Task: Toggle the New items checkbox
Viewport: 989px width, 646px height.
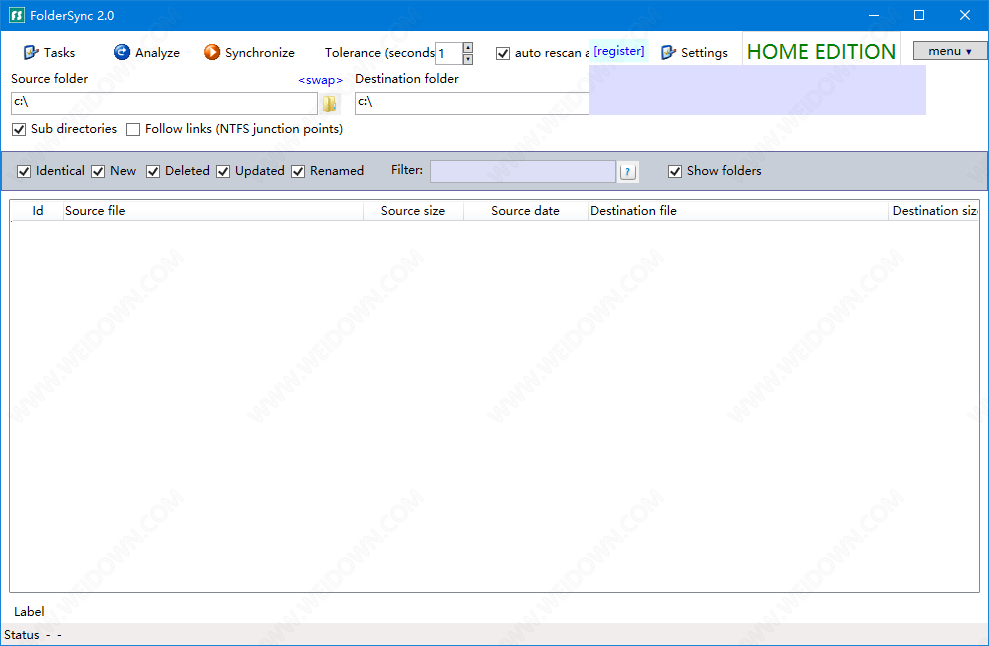Action: [x=98, y=171]
